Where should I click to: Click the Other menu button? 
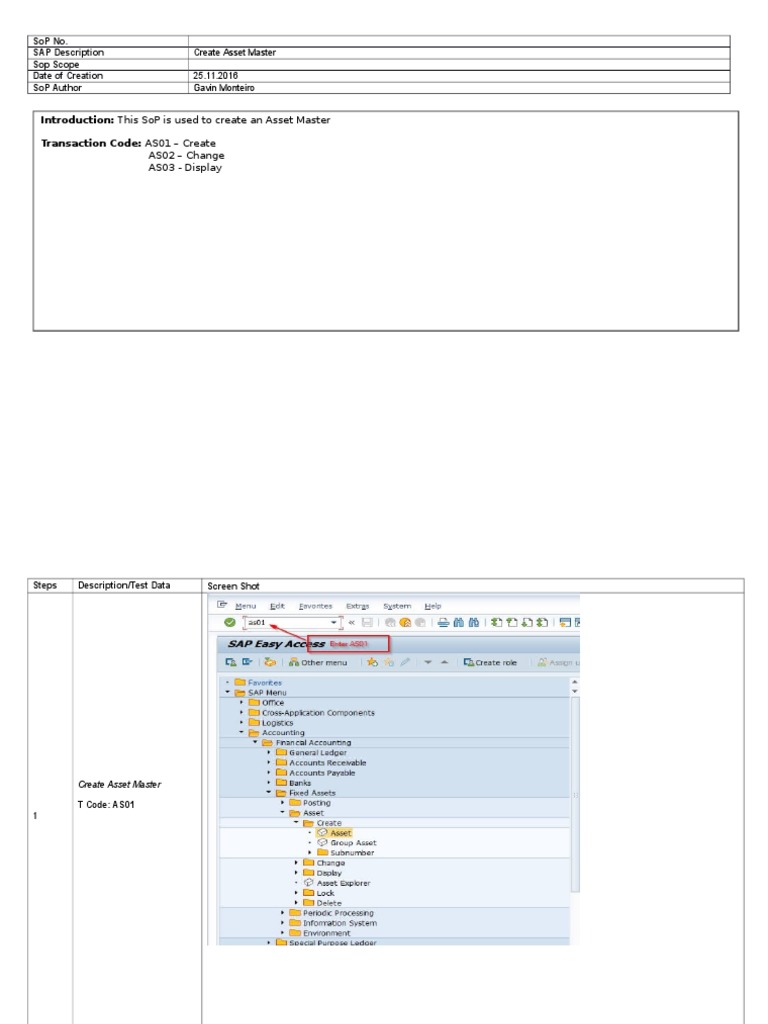click(318, 662)
